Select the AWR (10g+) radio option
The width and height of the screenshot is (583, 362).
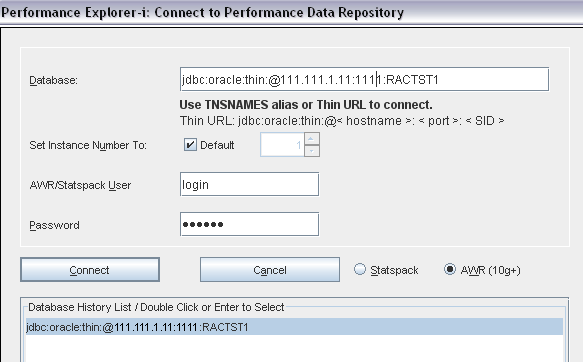[450, 269]
